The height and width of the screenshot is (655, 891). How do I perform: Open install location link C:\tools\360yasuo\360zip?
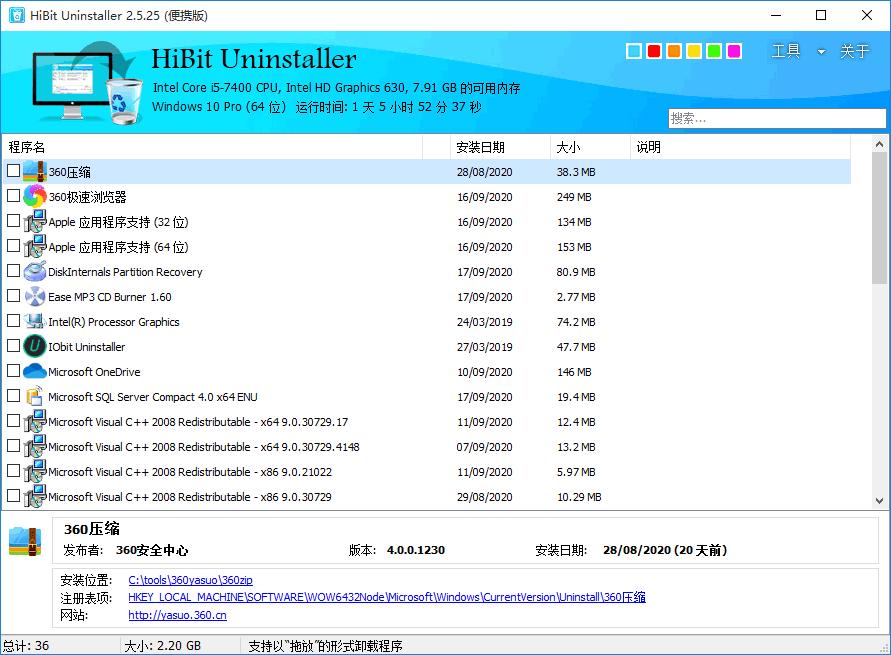pyautogui.click(x=190, y=580)
